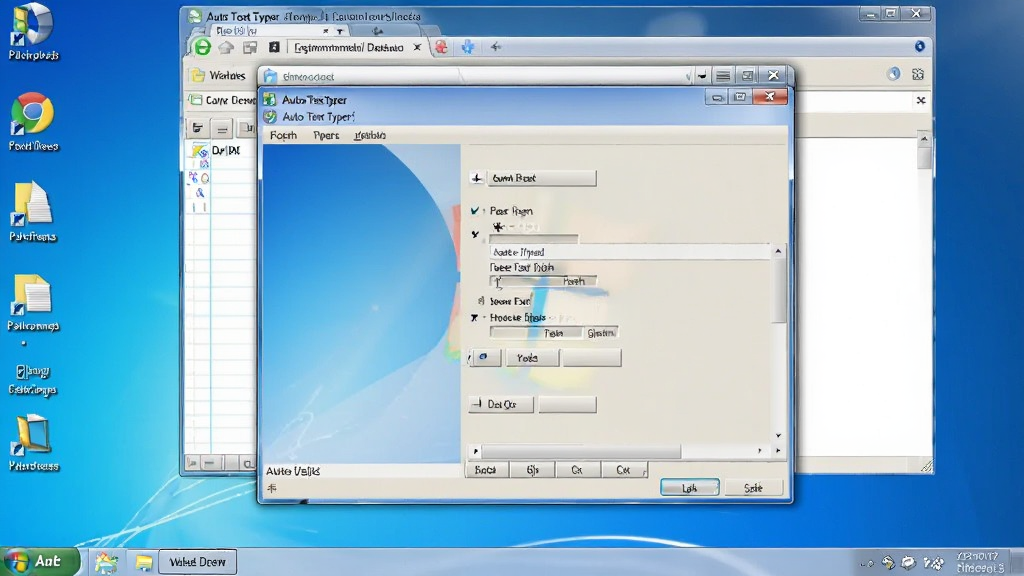Screen dimensions: 1024x576
Task: Click the flag tray icon left of the clock
Action: point(935,562)
